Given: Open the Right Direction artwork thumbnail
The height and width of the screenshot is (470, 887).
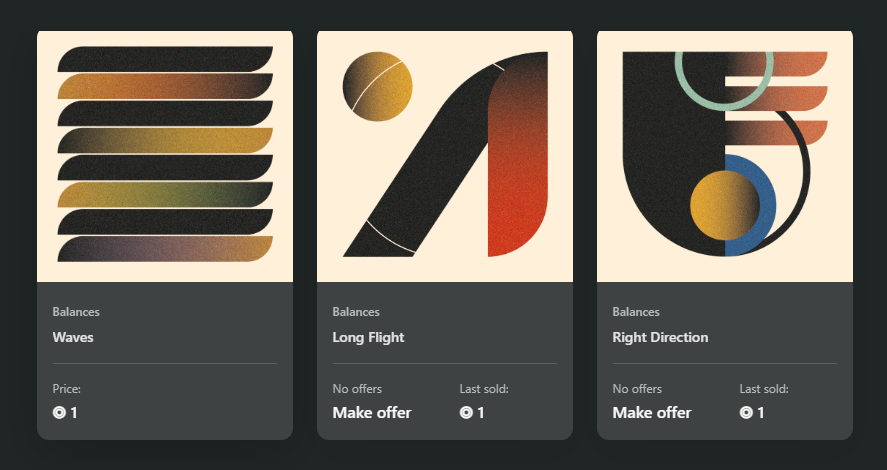Looking at the screenshot, I should (725, 156).
